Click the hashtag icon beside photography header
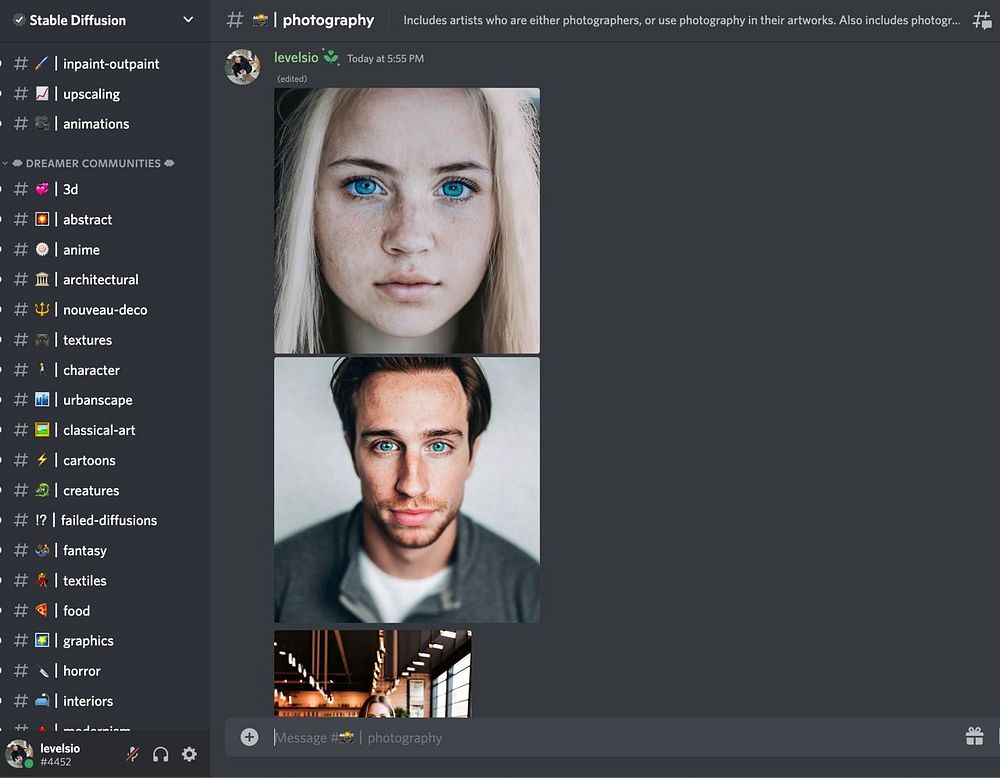Screen dimensions: 1000x778 pos(235,20)
